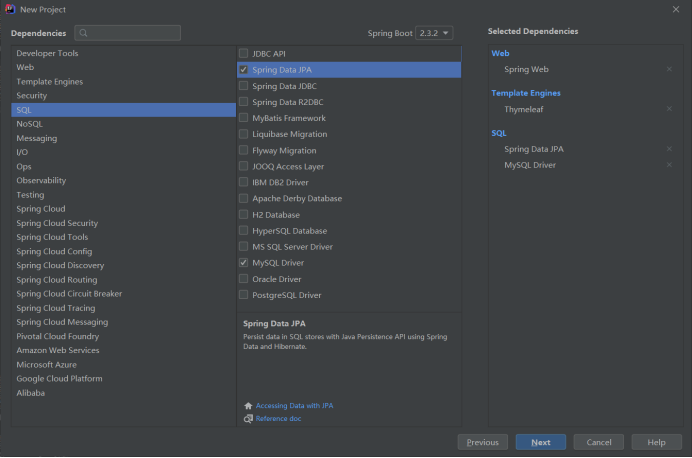Select the SQL category in the list

(124, 110)
